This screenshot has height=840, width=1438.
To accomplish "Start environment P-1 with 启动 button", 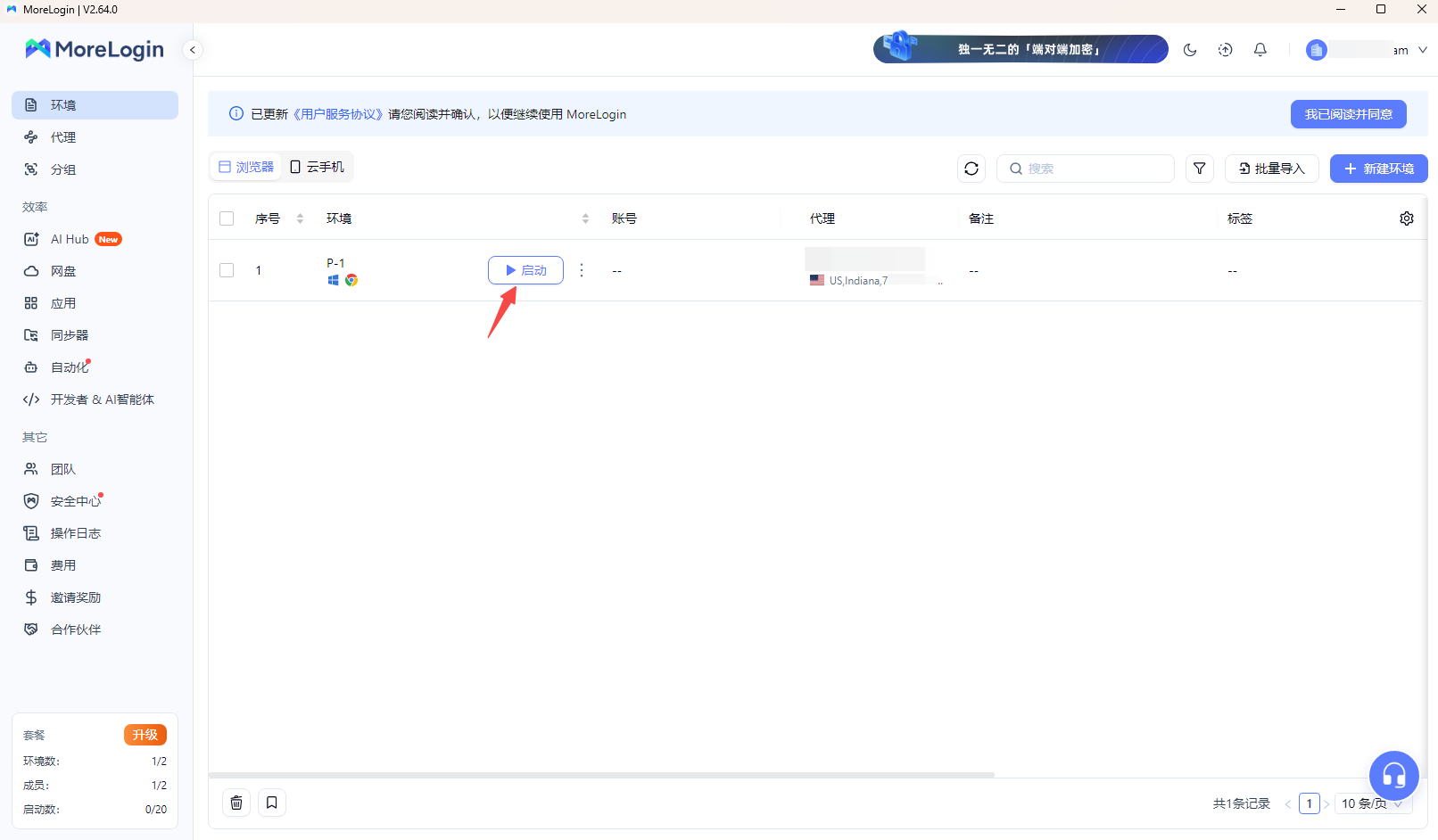I will (x=525, y=270).
